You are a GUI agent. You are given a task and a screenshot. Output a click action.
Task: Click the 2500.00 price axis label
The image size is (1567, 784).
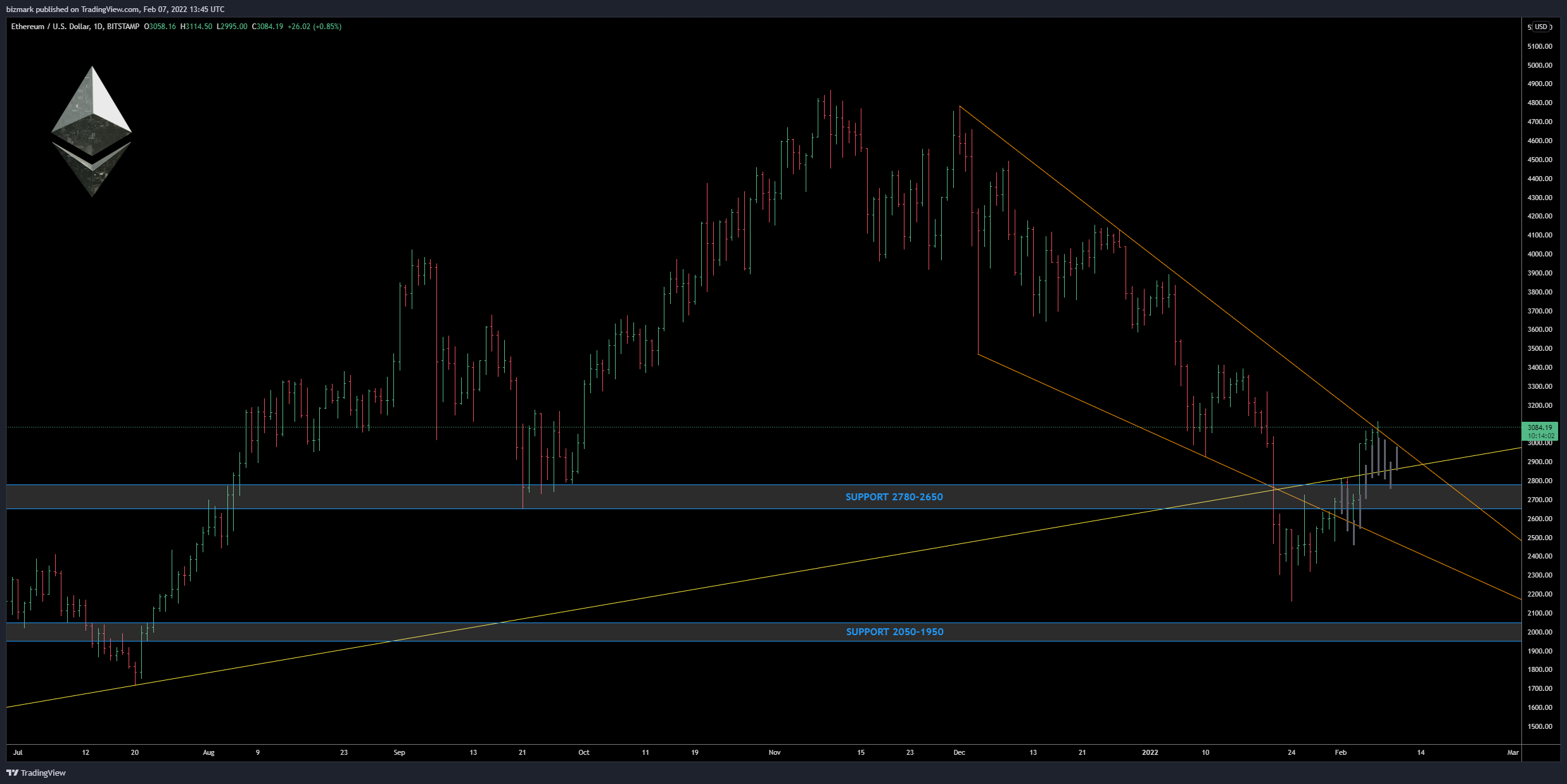(x=1540, y=538)
